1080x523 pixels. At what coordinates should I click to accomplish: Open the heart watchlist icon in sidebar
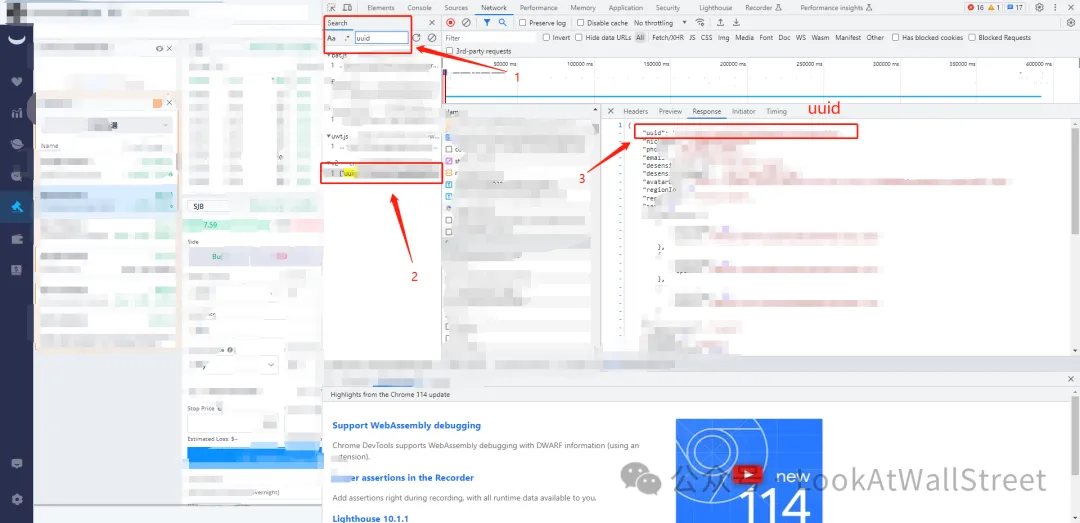[x=16, y=81]
